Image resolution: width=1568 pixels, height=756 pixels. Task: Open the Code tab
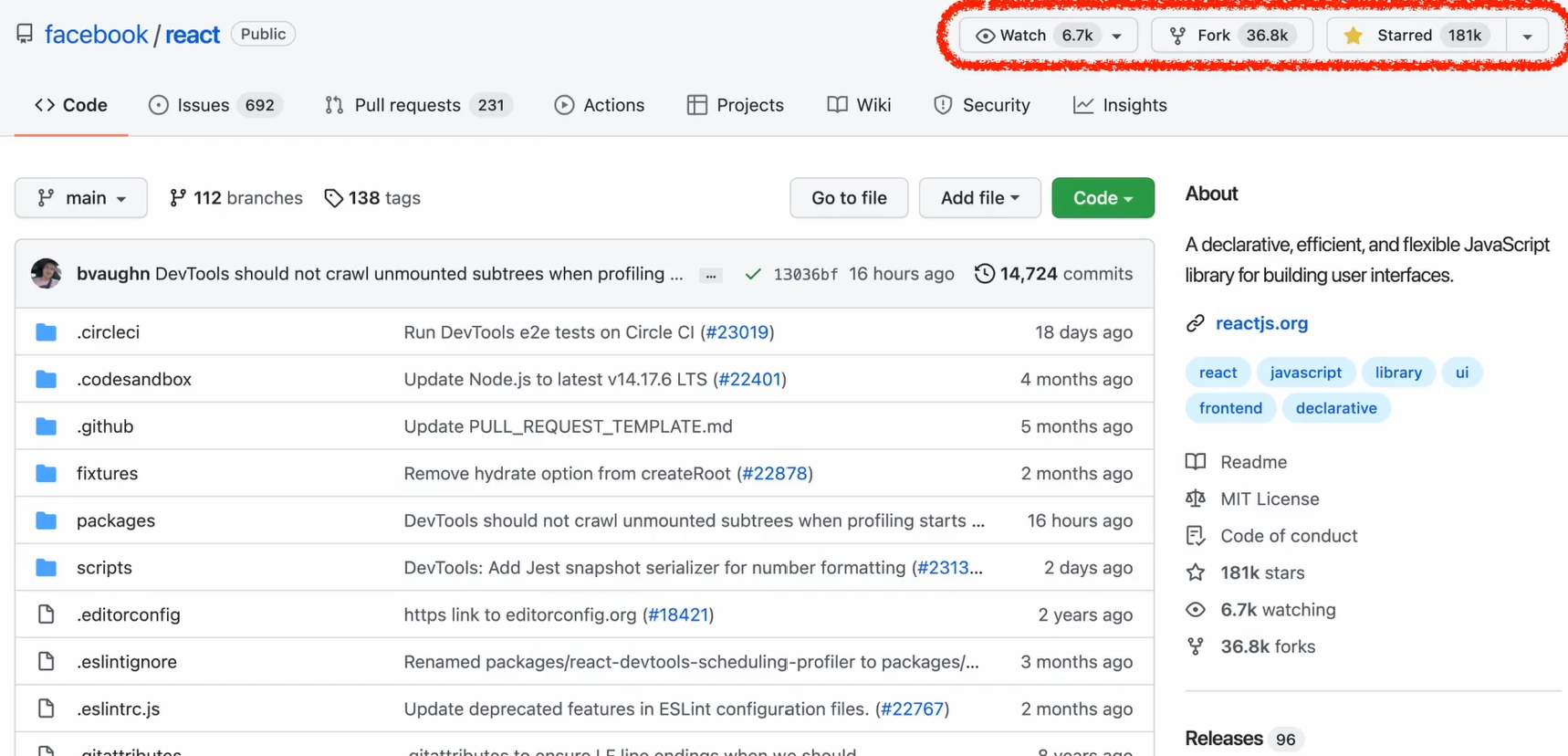pyautogui.click(x=71, y=105)
